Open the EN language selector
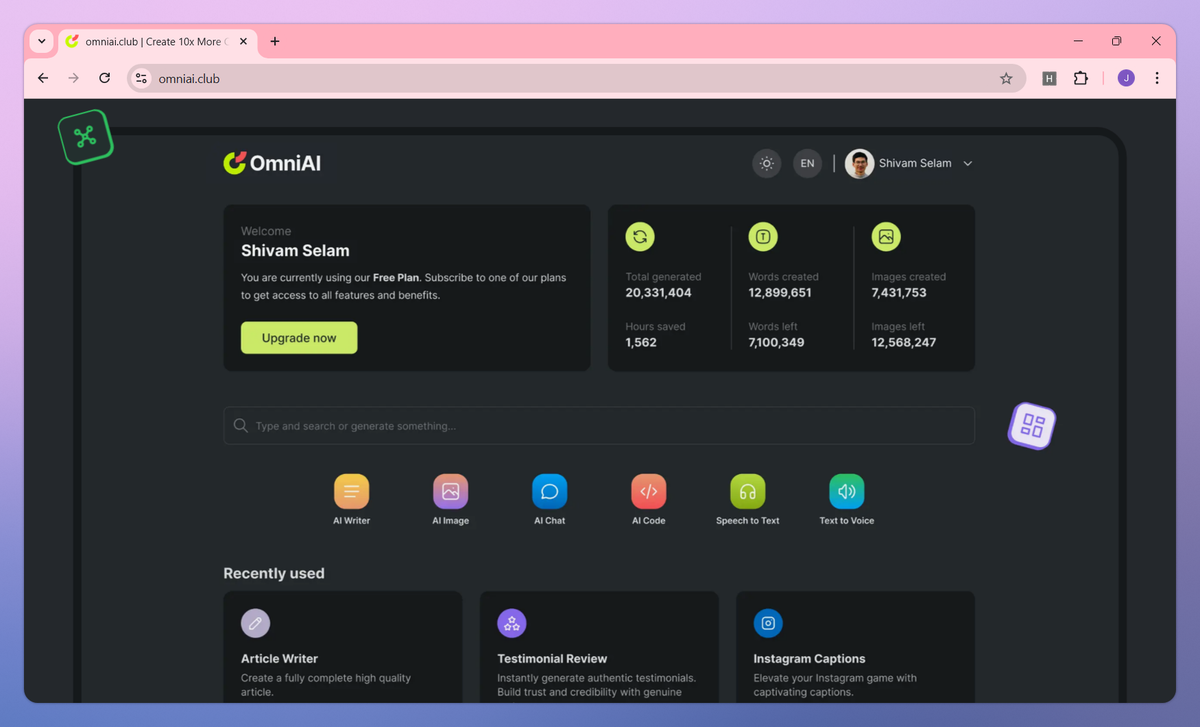 pyautogui.click(x=807, y=163)
